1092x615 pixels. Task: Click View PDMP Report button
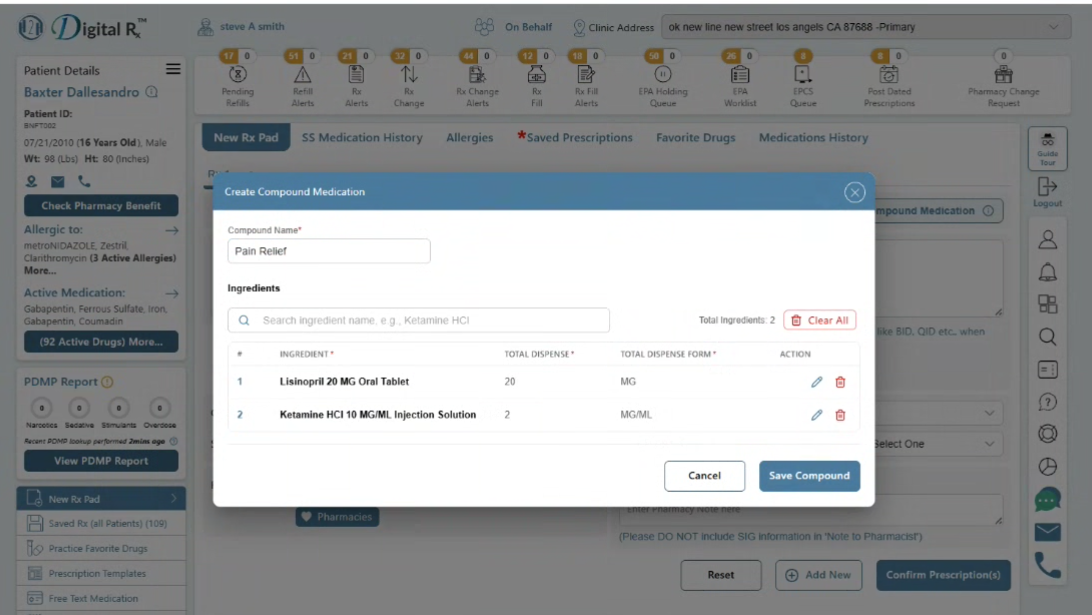pyautogui.click(x=101, y=461)
